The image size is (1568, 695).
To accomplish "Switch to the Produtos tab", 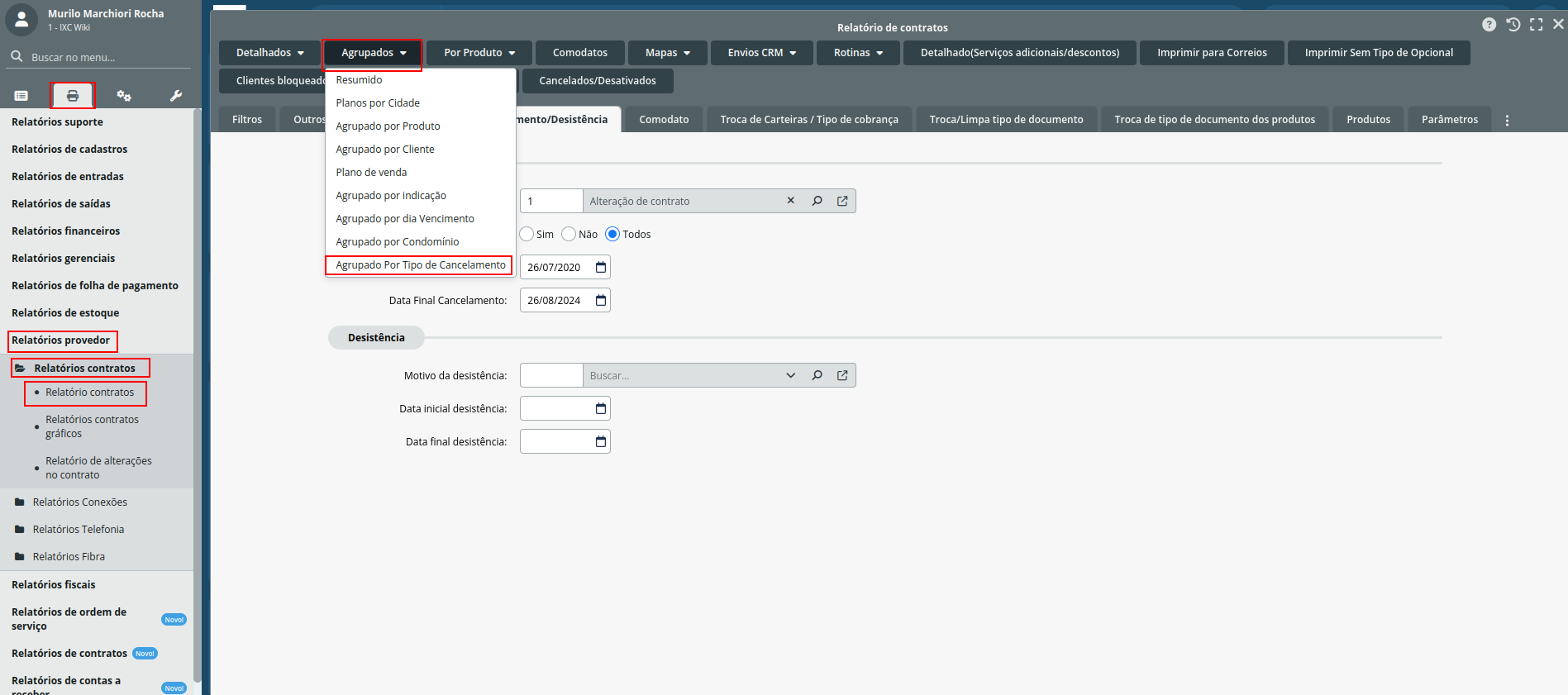I will click(x=1368, y=120).
